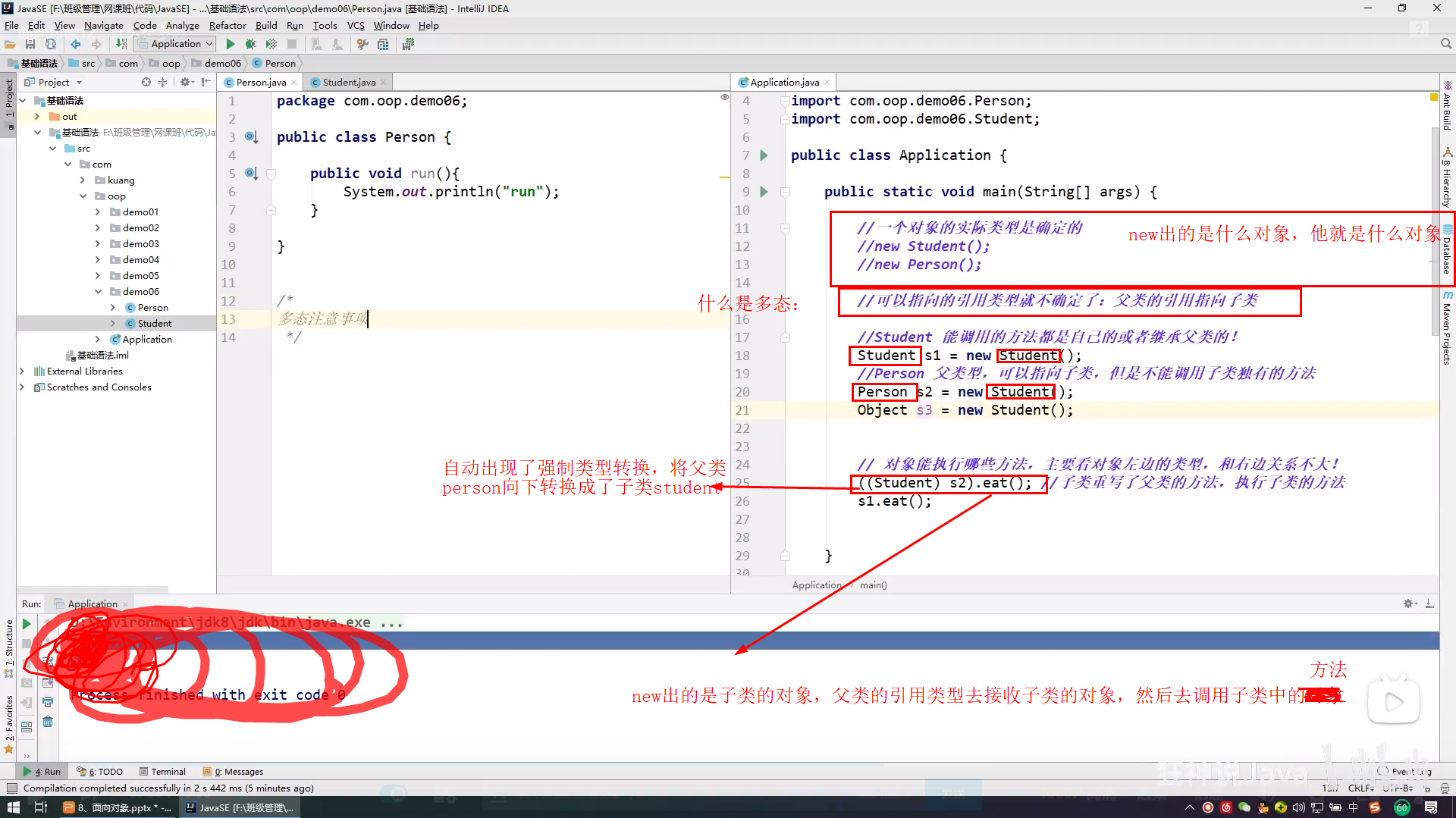Screen dimensions: 1456x818
Task: Open Settings via the wrench icon
Action: (362, 44)
